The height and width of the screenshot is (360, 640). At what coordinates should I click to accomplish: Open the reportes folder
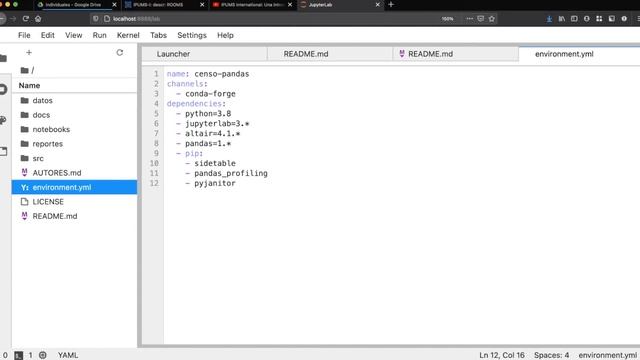click(x=74, y=144)
